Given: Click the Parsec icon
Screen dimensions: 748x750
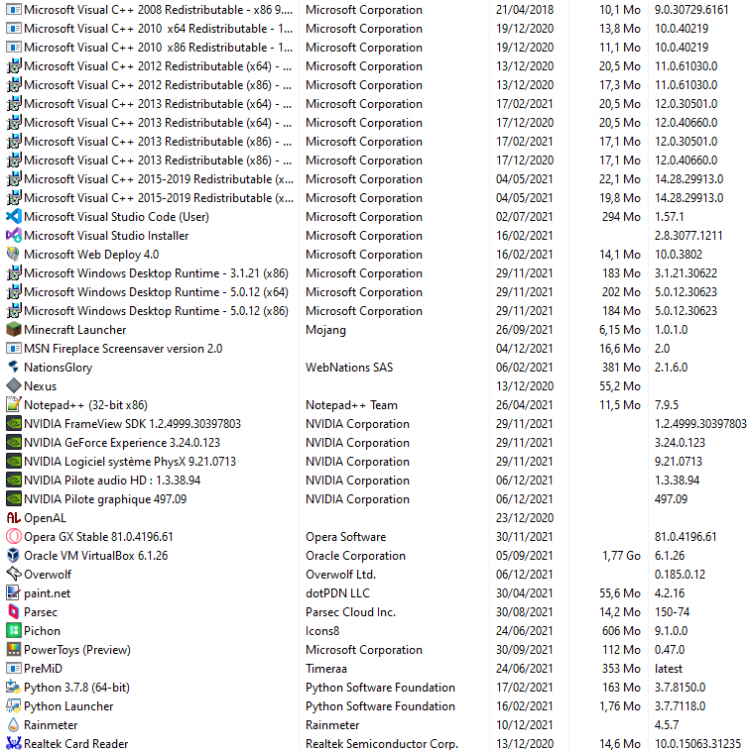Looking at the screenshot, I should (x=13, y=612).
